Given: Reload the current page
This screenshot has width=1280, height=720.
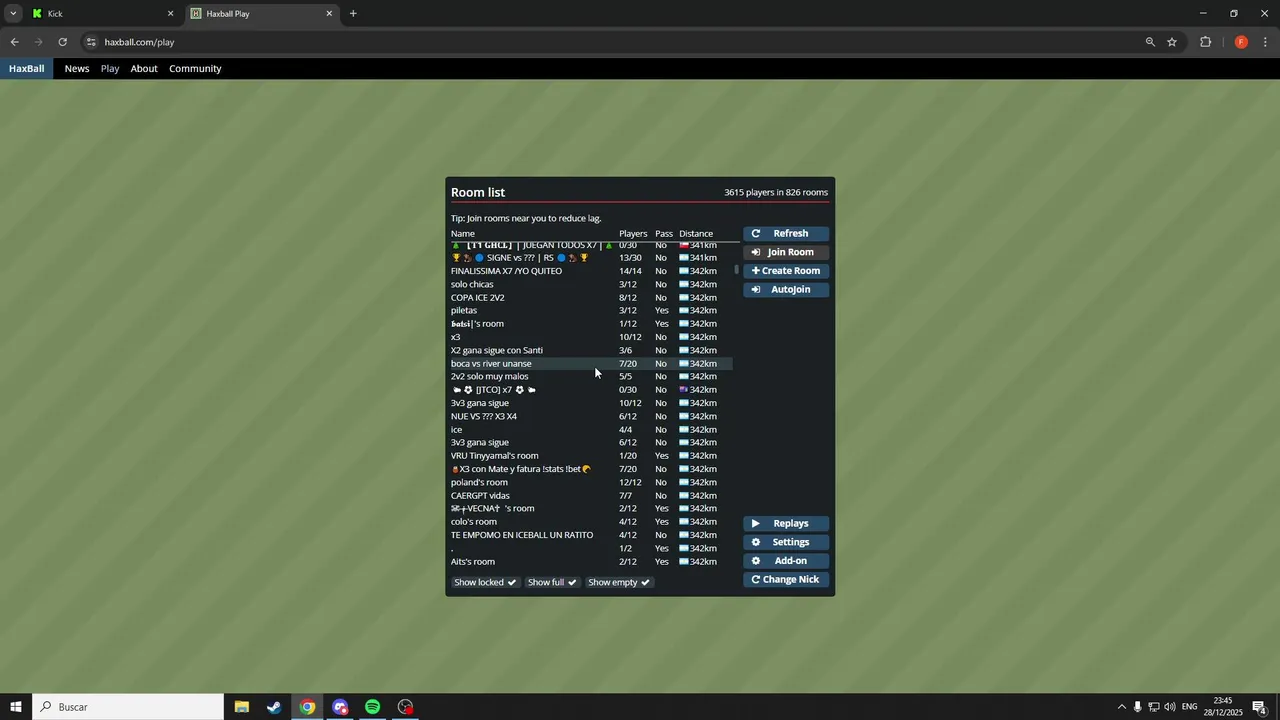Looking at the screenshot, I should click(62, 42).
